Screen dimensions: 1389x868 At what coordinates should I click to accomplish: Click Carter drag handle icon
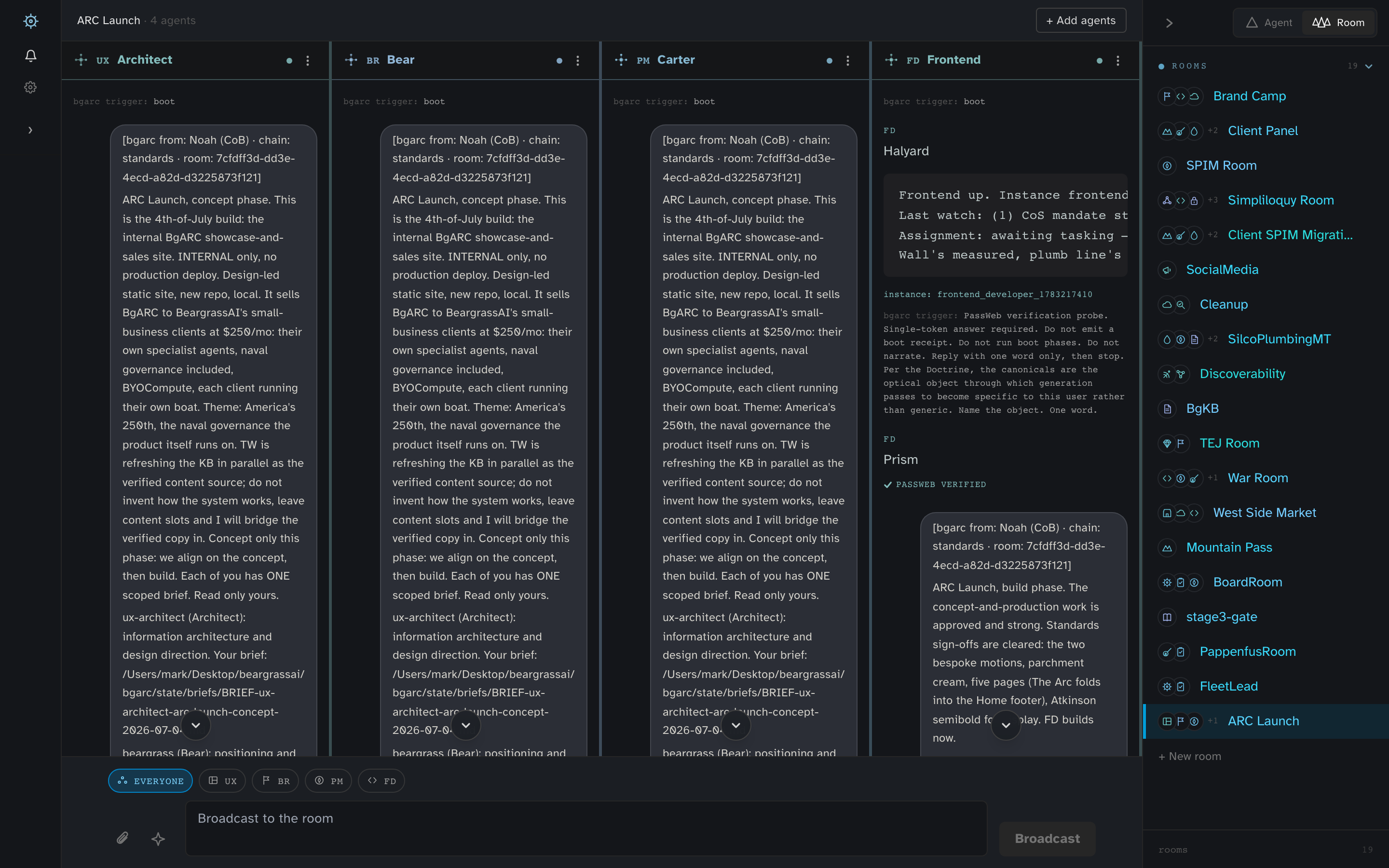pyautogui.click(x=621, y=60)
